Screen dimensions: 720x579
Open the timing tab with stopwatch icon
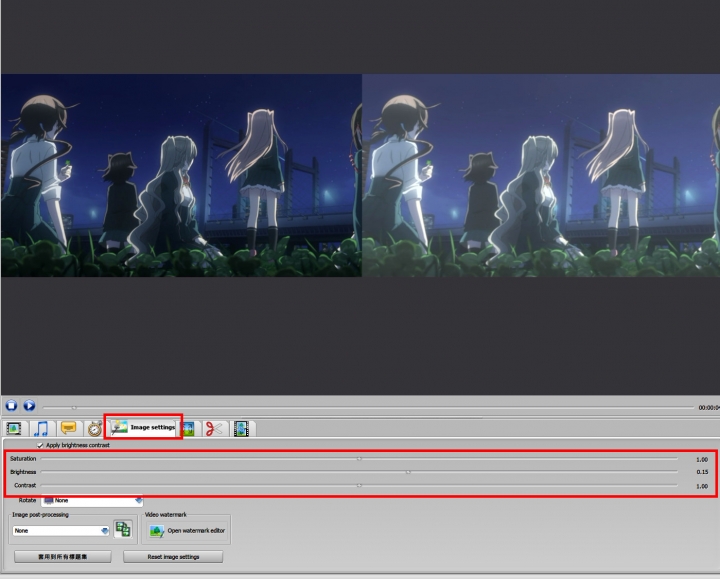(x=95, y=428)
